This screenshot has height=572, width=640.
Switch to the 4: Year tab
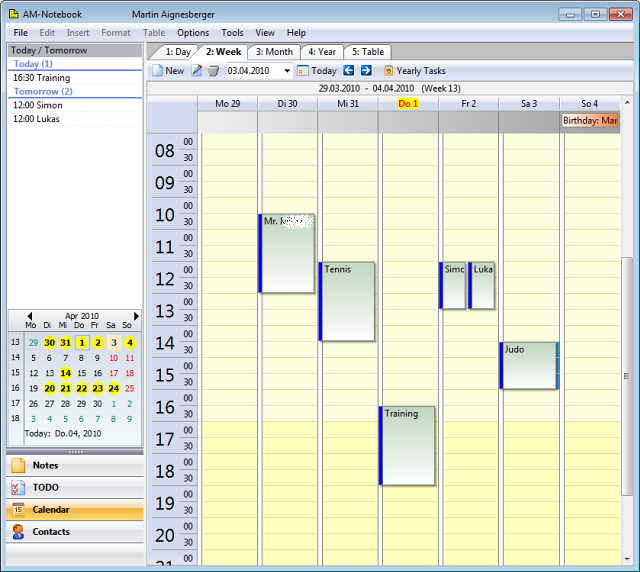[322, 52]
